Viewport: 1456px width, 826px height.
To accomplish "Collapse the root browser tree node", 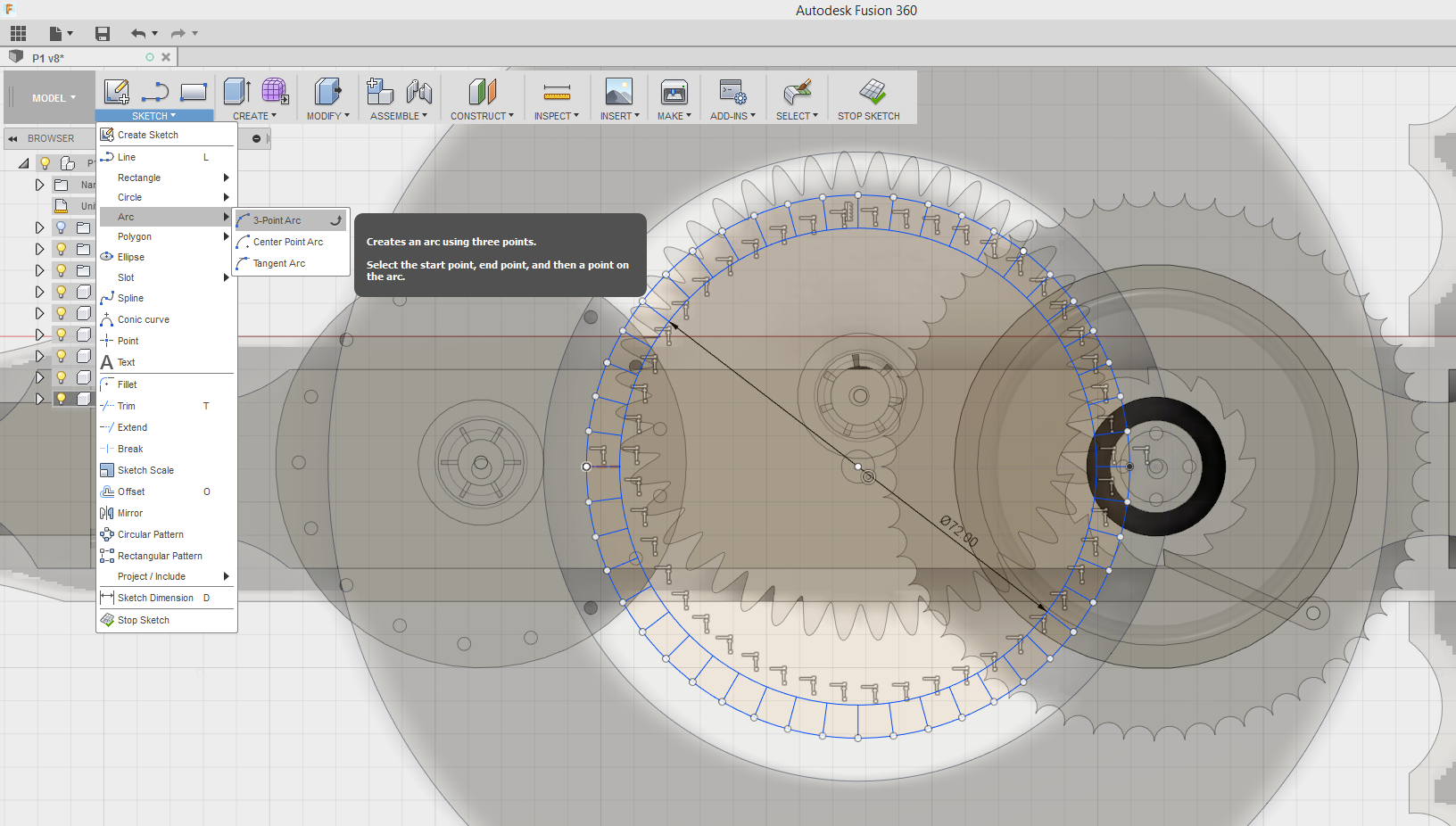I will [23, 163].
